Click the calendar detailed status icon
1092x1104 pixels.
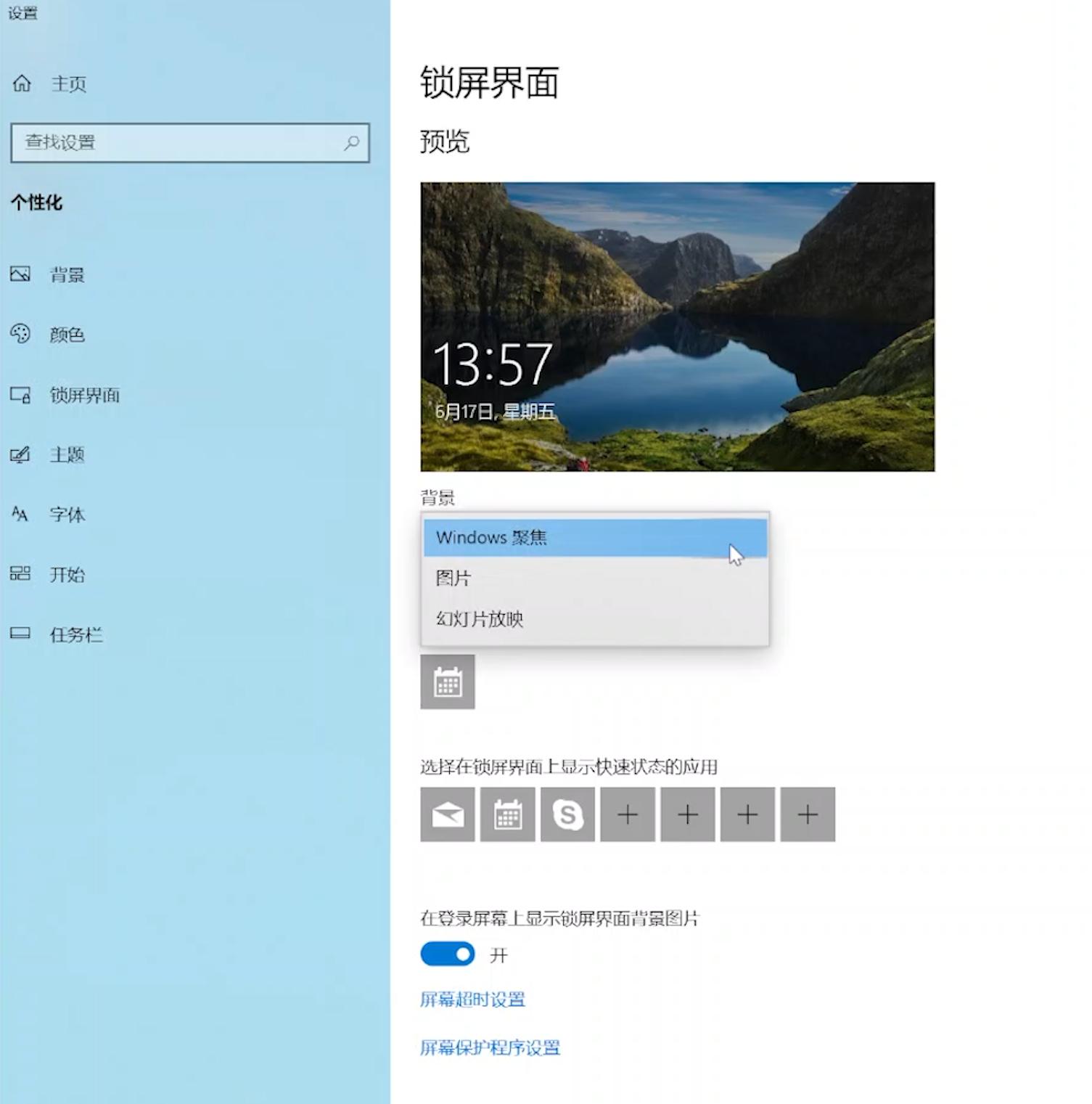click(x=447, y=682)
